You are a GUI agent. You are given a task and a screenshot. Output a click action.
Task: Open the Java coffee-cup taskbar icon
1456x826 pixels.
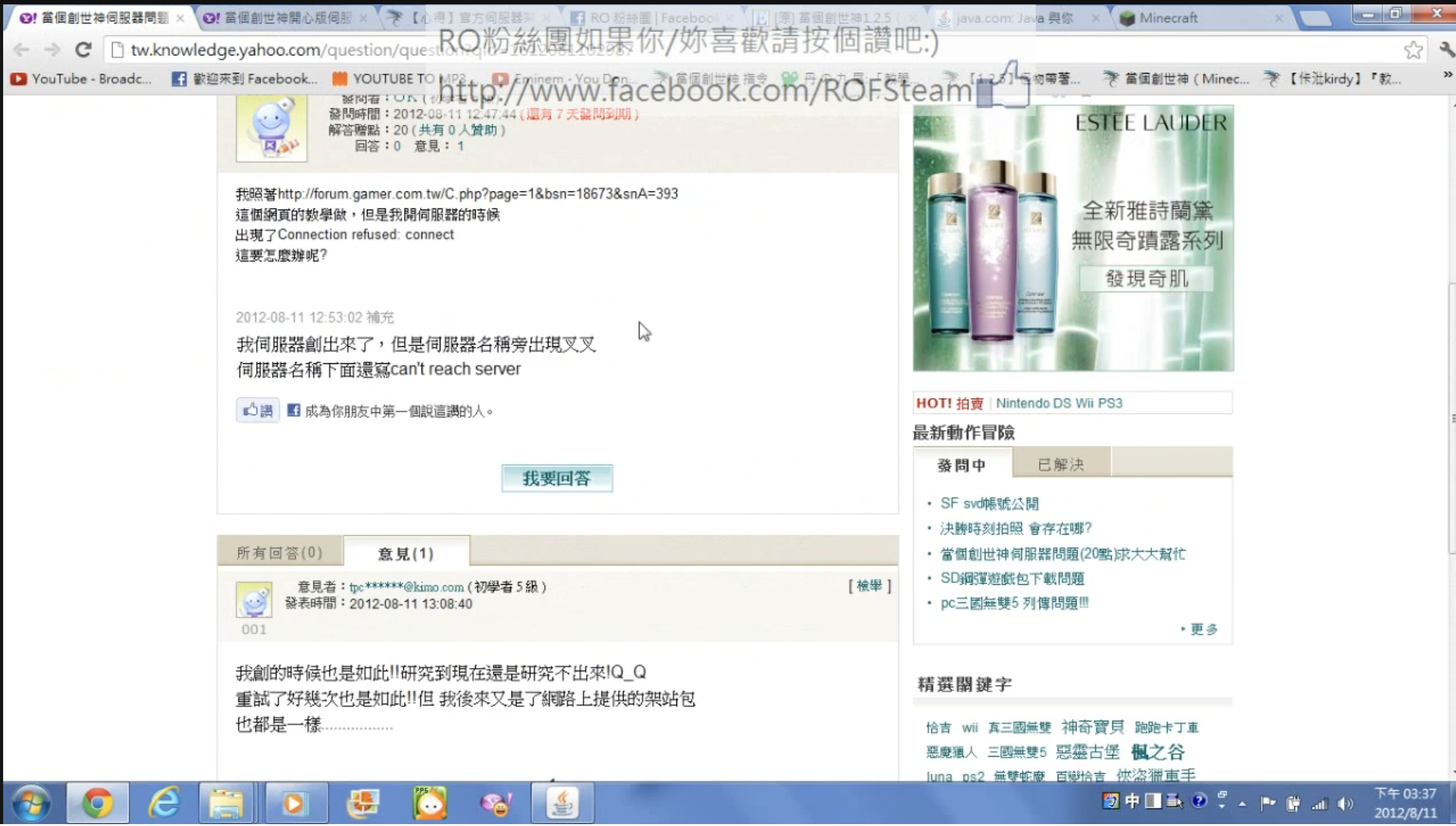562,803
